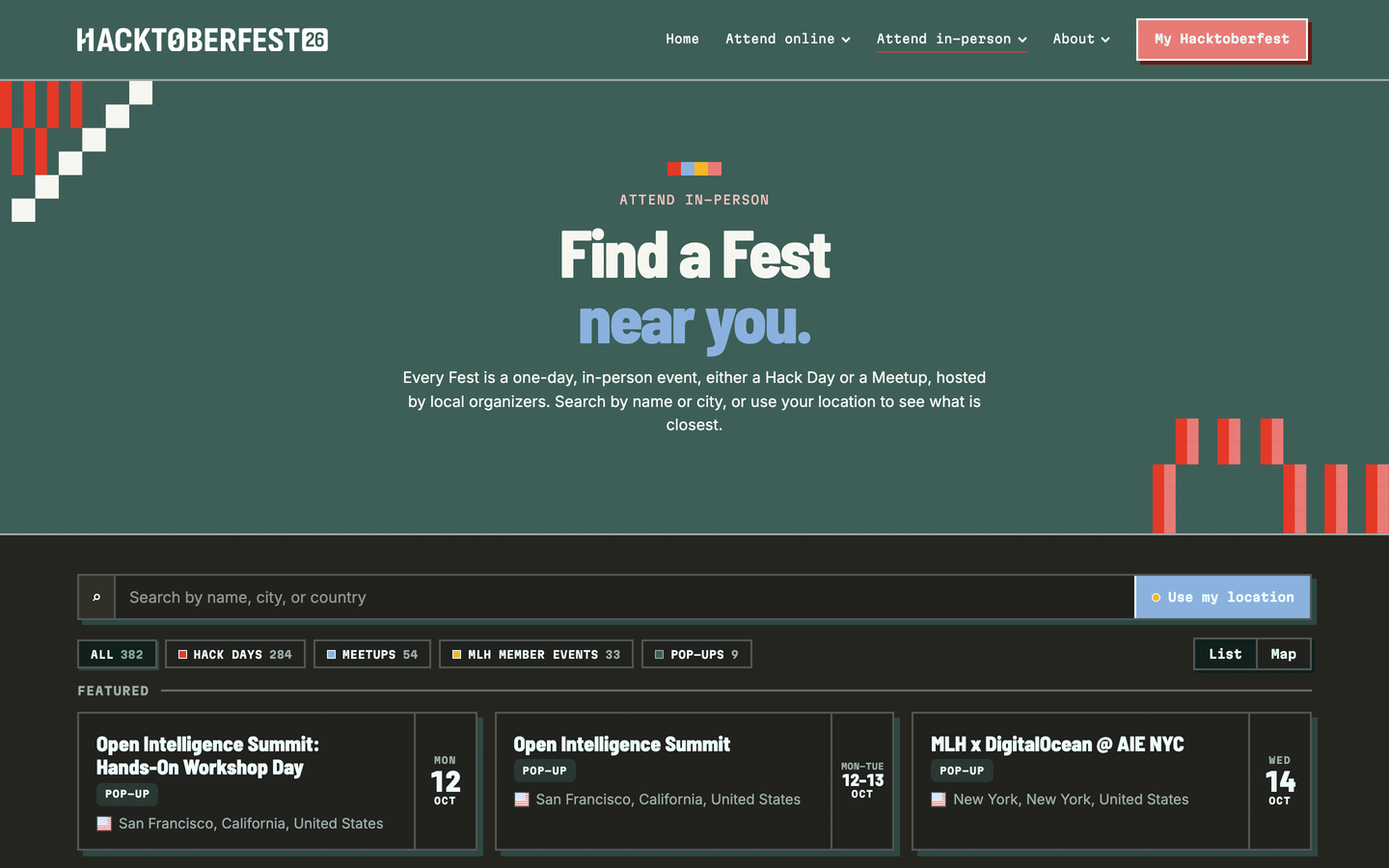This screenshot has width=1389, height=868.
Task: Filter by MLH Member Events 33
Action: pos(536,654)
